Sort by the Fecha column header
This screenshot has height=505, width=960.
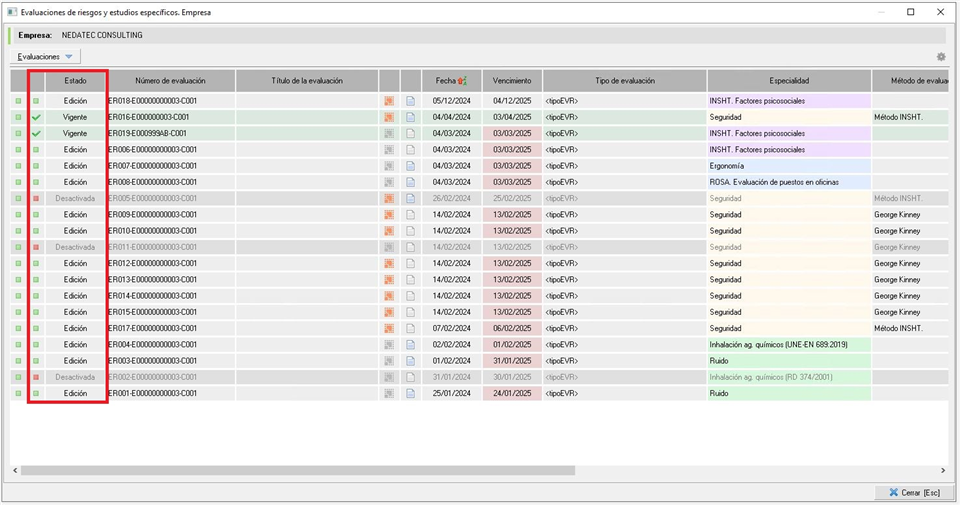[x=452, y=81]
